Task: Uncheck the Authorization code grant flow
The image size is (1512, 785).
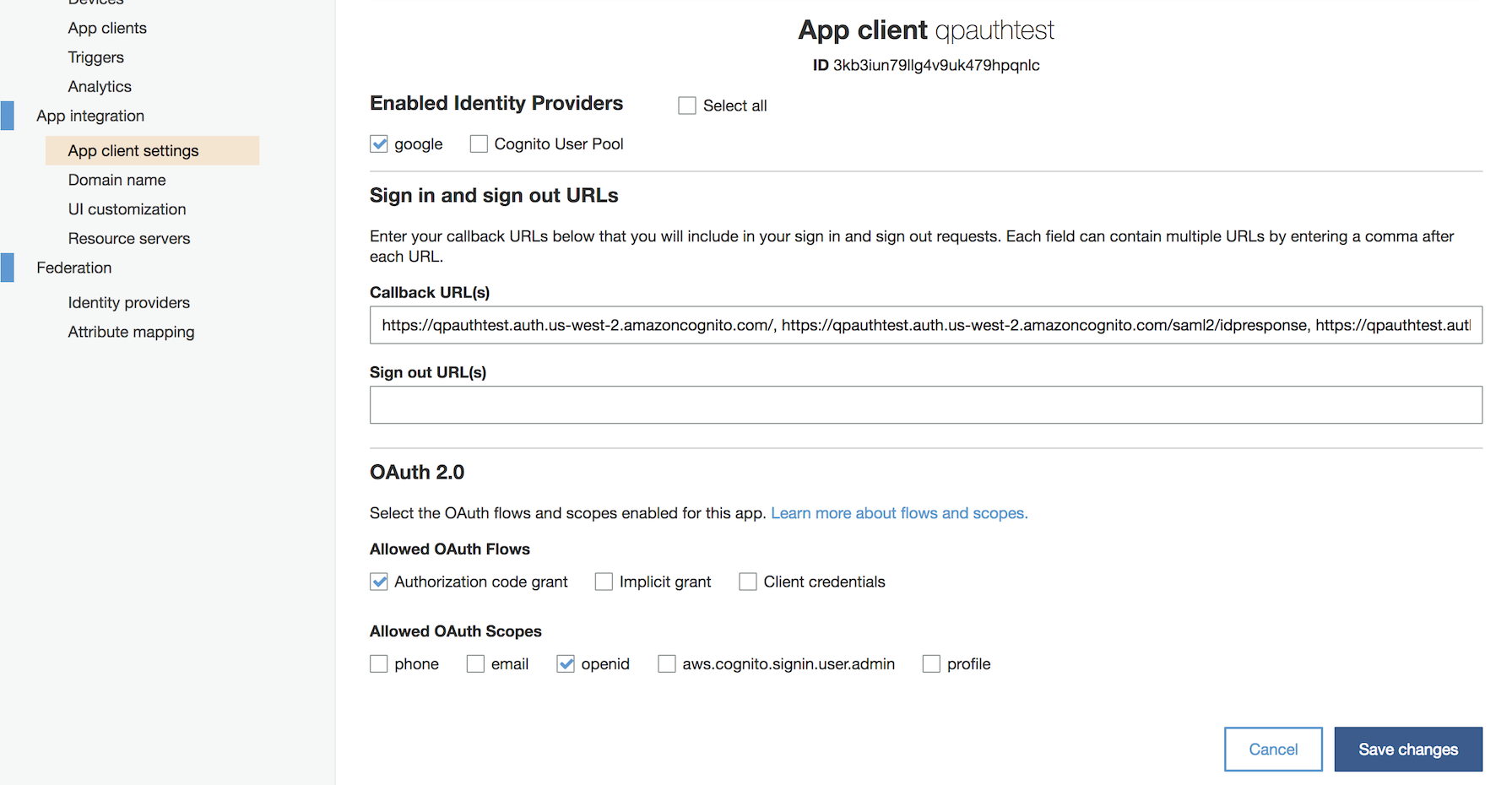Action: [x=378, y=581]
